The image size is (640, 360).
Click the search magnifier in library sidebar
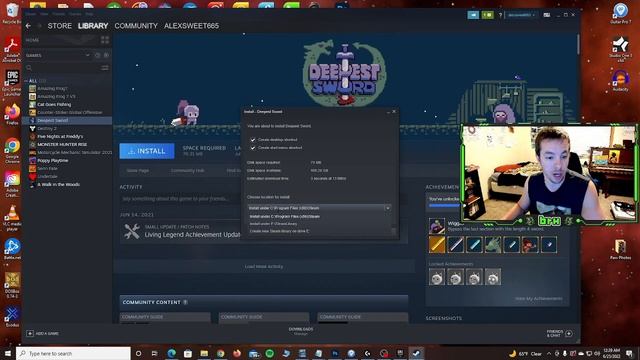pyautogui.click(x=29, y=68)
